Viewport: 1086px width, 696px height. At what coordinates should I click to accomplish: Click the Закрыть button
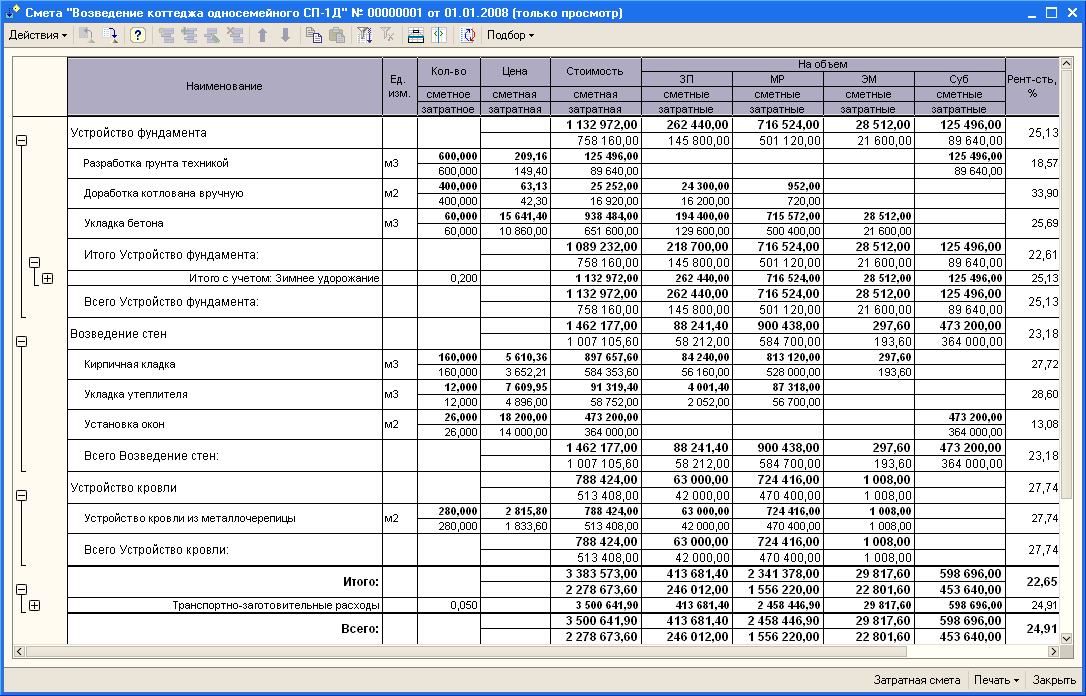coord(1054,680)
